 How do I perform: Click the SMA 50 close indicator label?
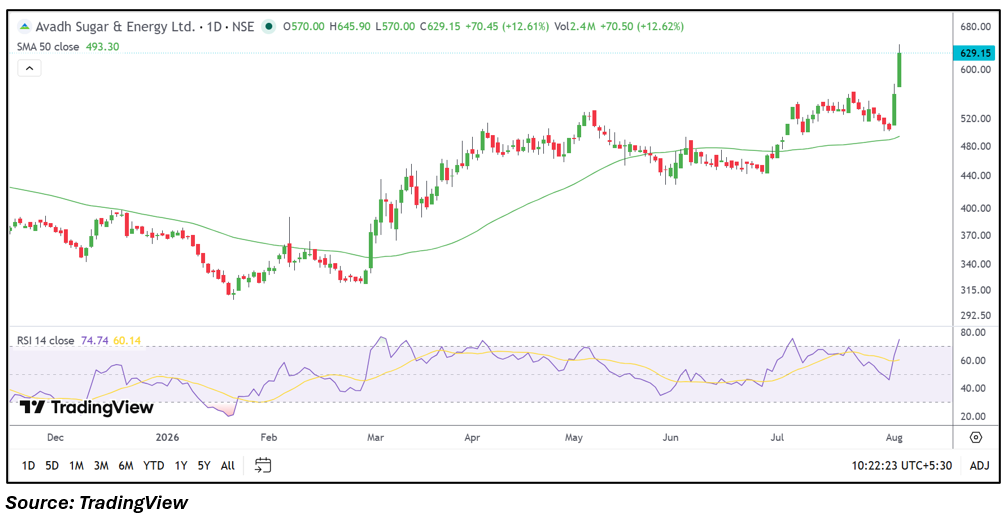click(x=48, y=47)
